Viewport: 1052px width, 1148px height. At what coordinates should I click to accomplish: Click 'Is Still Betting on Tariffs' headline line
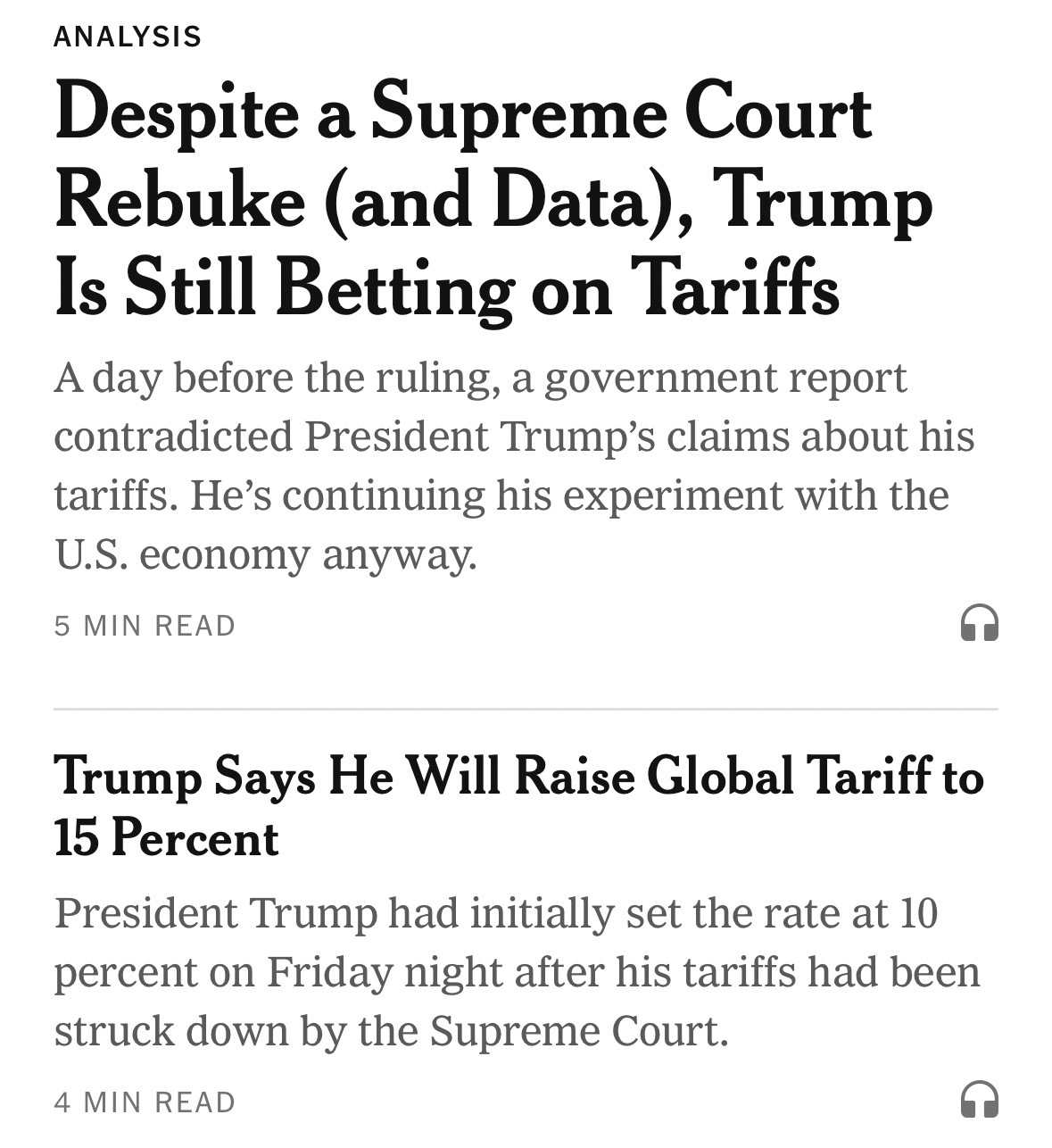pos(446,287)
